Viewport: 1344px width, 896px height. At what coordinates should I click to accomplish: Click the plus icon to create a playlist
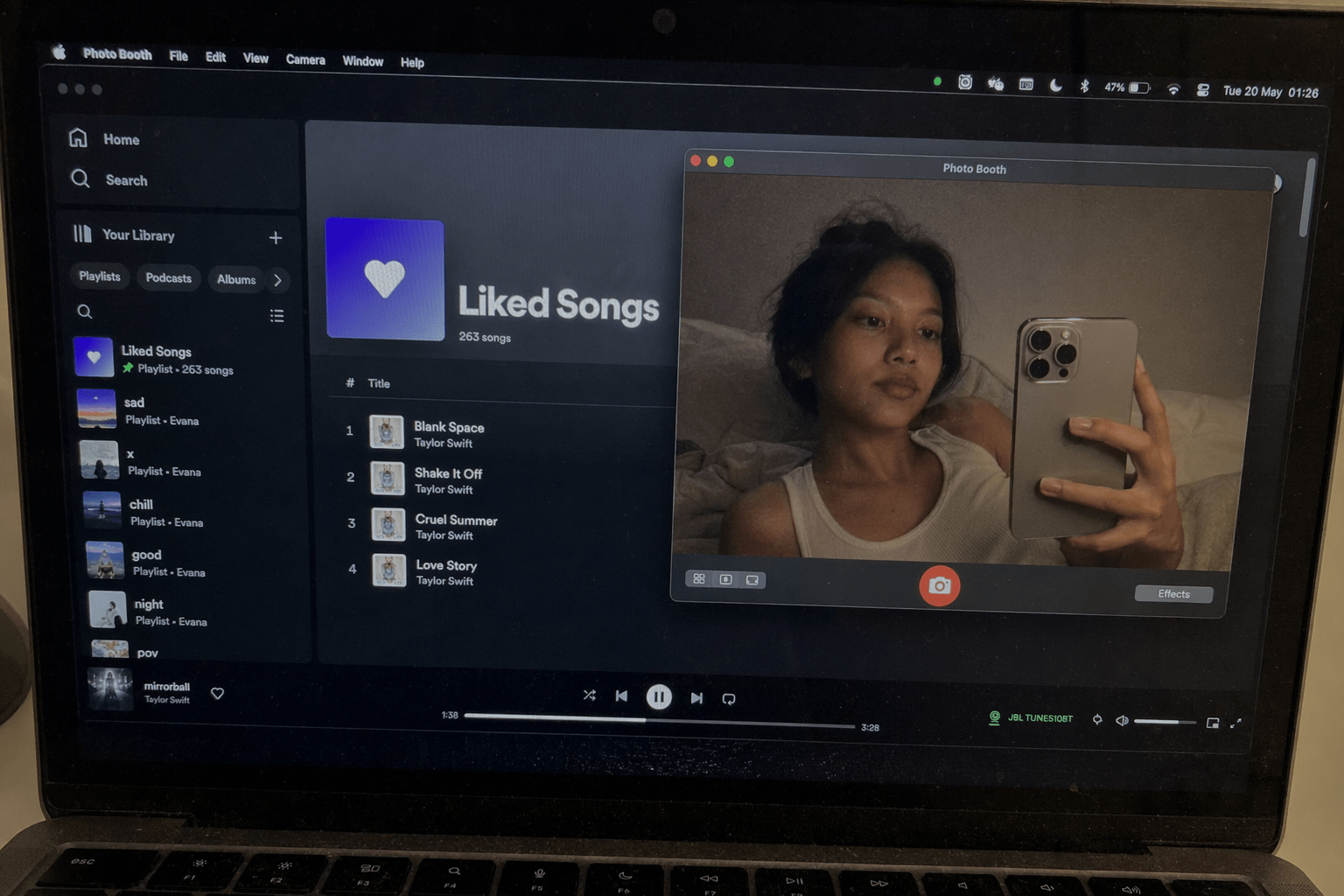[x=276, y=238]
